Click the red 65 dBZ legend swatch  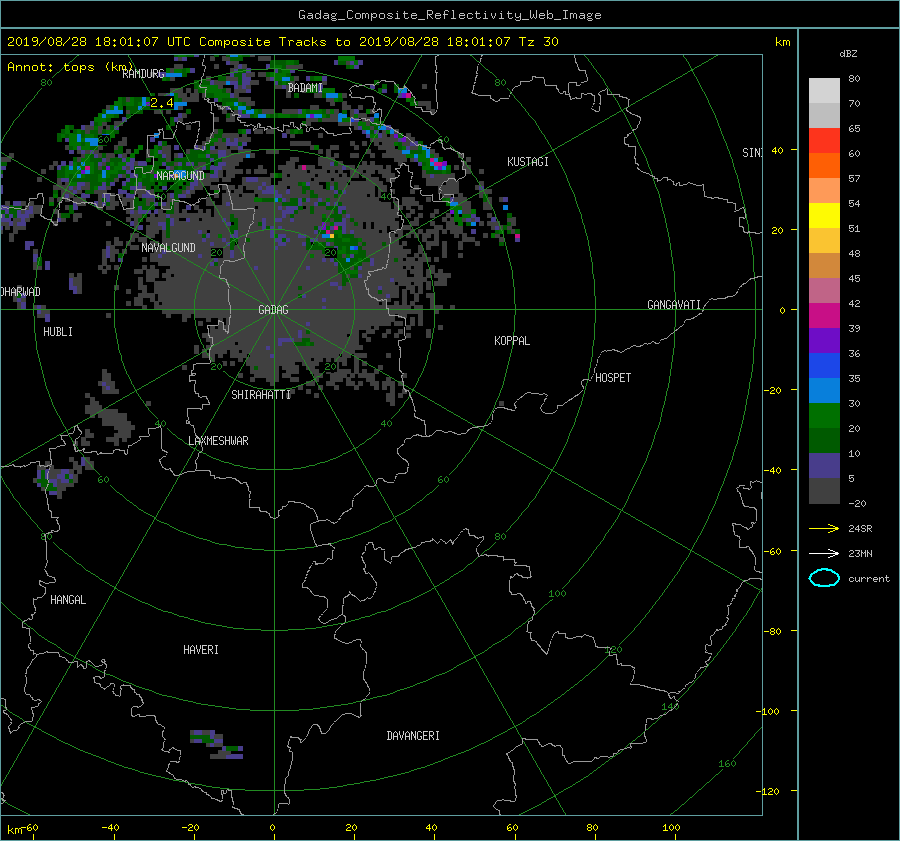824,141
